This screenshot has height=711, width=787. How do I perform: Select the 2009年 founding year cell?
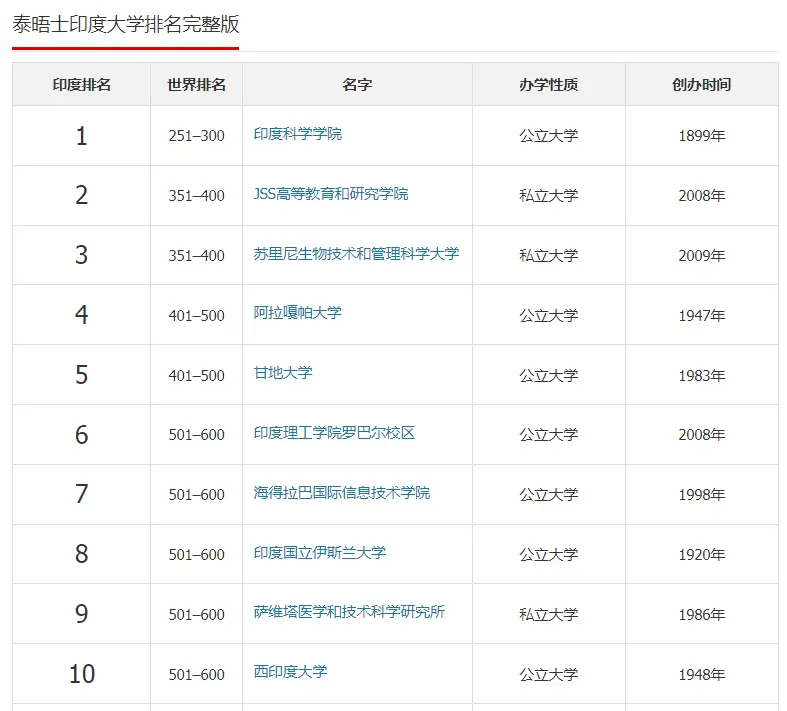tap(702, 256)
